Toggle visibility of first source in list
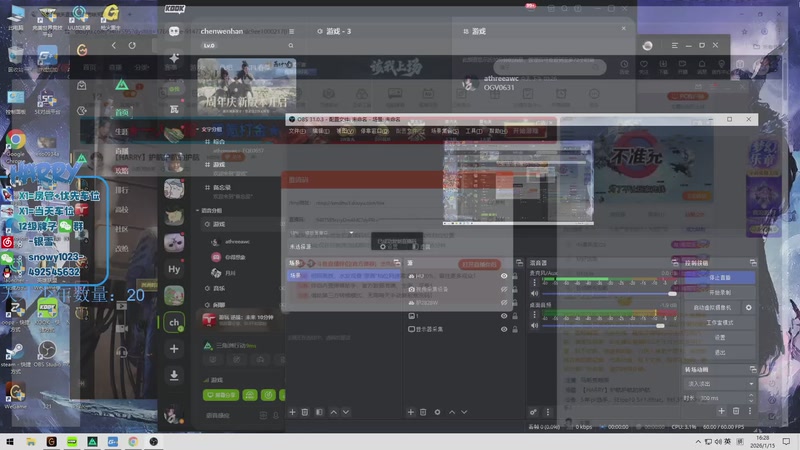 504,276
